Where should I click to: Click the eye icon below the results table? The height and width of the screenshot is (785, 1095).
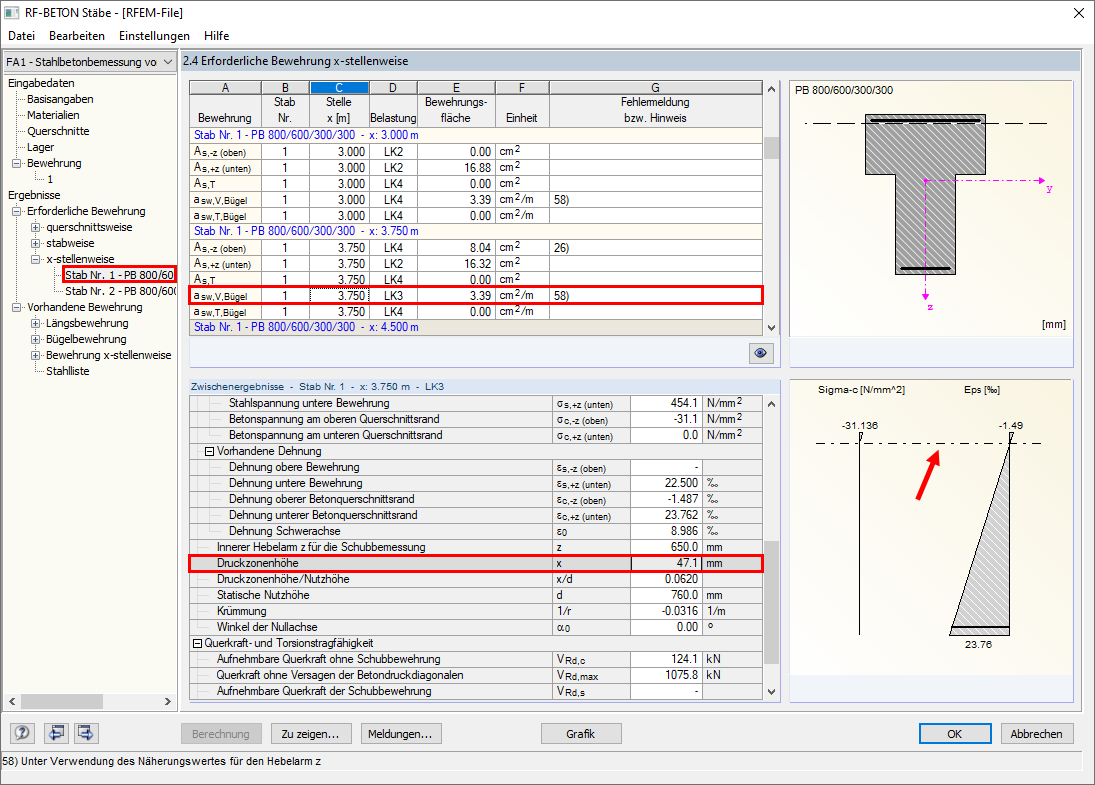pos(760,353)
